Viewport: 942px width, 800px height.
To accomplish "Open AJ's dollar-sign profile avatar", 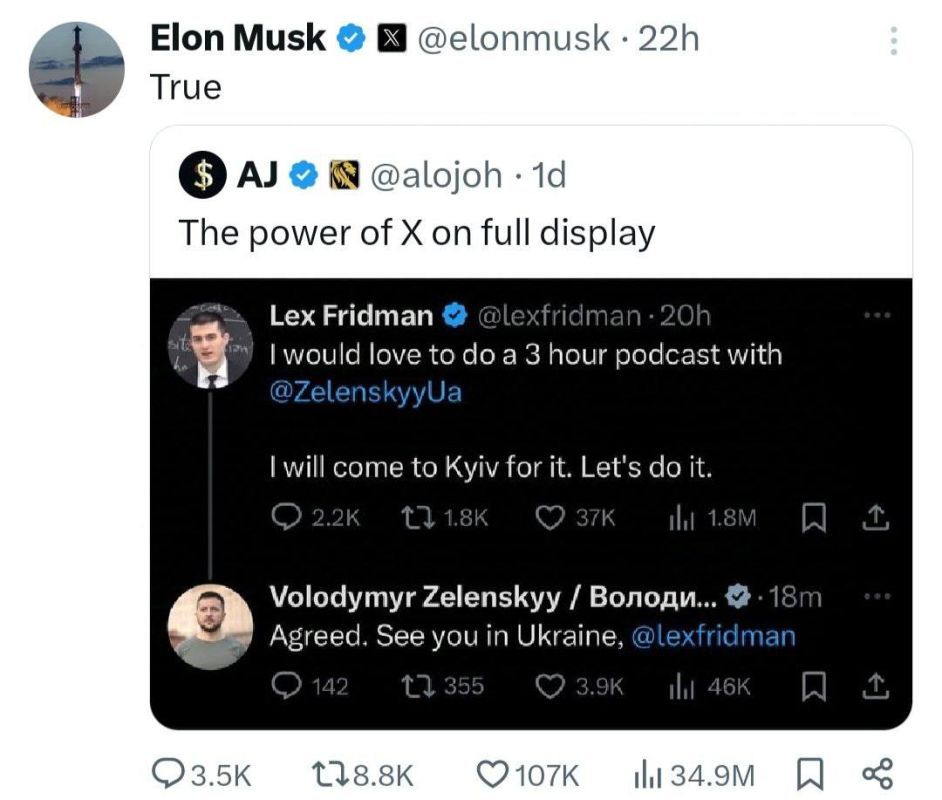I will (201, 176).
